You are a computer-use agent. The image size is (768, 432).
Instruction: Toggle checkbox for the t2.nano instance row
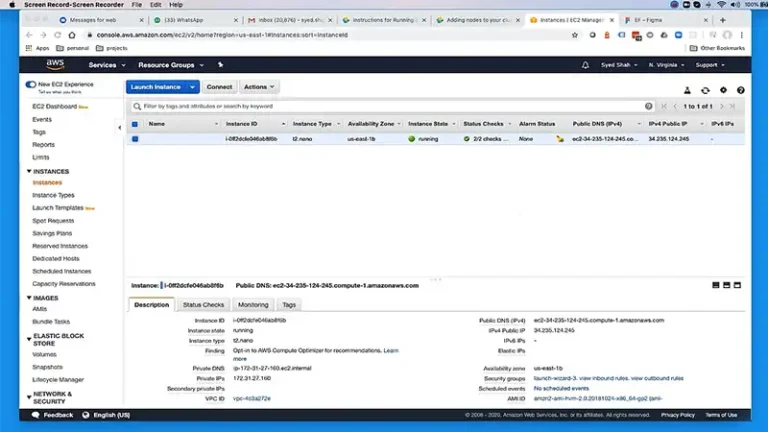coord(135,139)
